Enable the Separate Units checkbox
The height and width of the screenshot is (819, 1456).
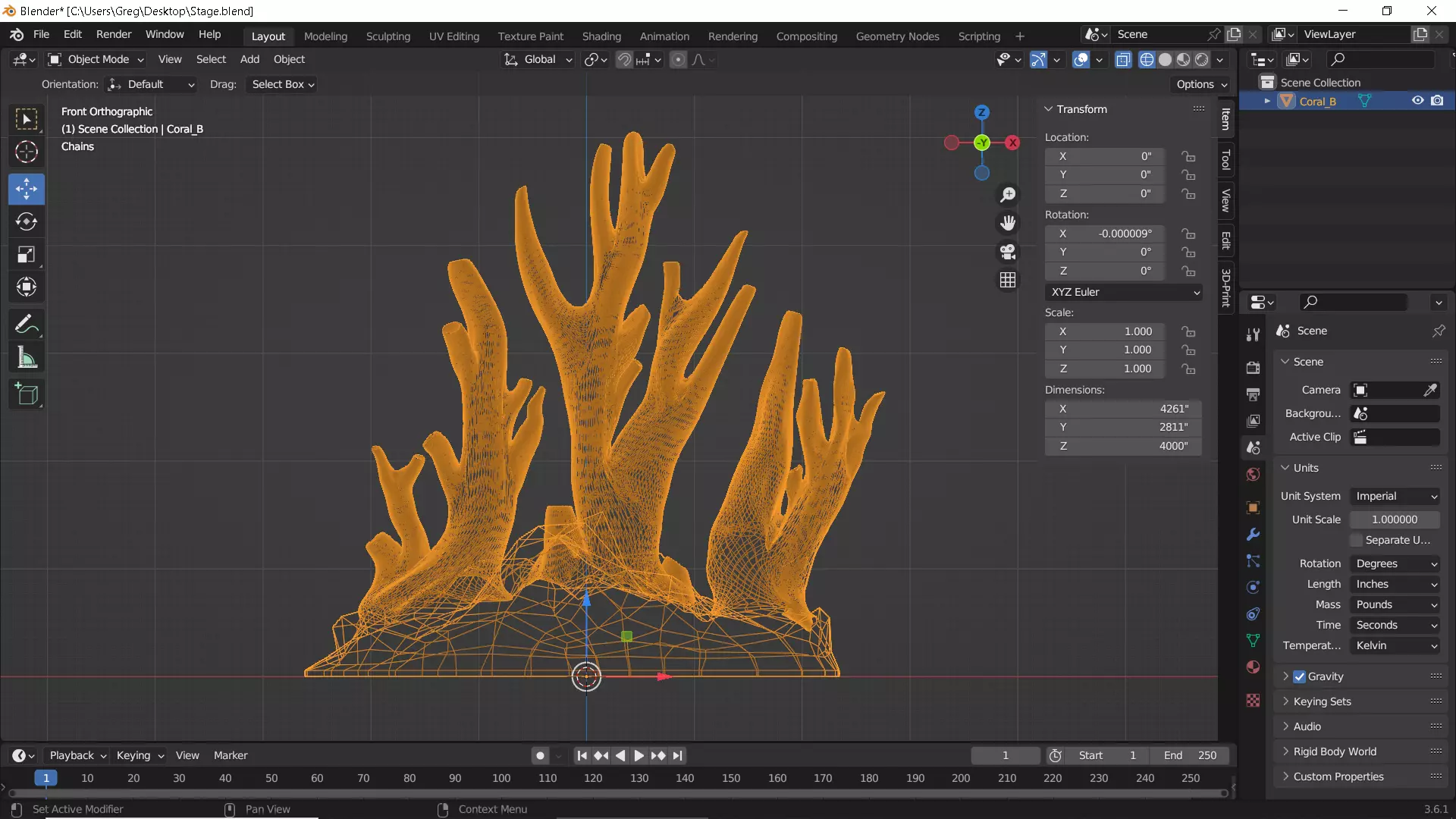(x=1357, y=540)
